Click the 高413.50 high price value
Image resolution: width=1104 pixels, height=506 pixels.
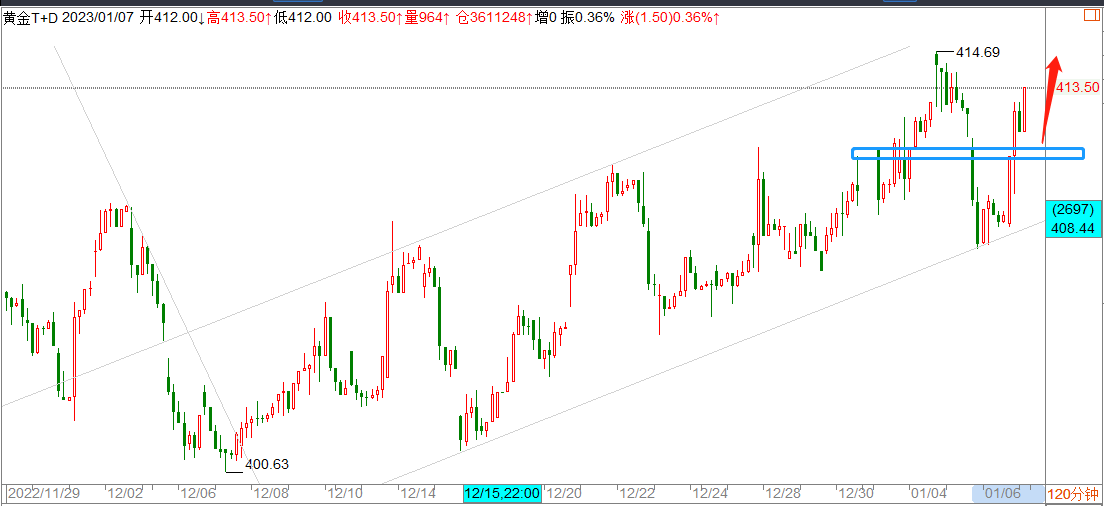pyautogui.click(x=236, y=19)
